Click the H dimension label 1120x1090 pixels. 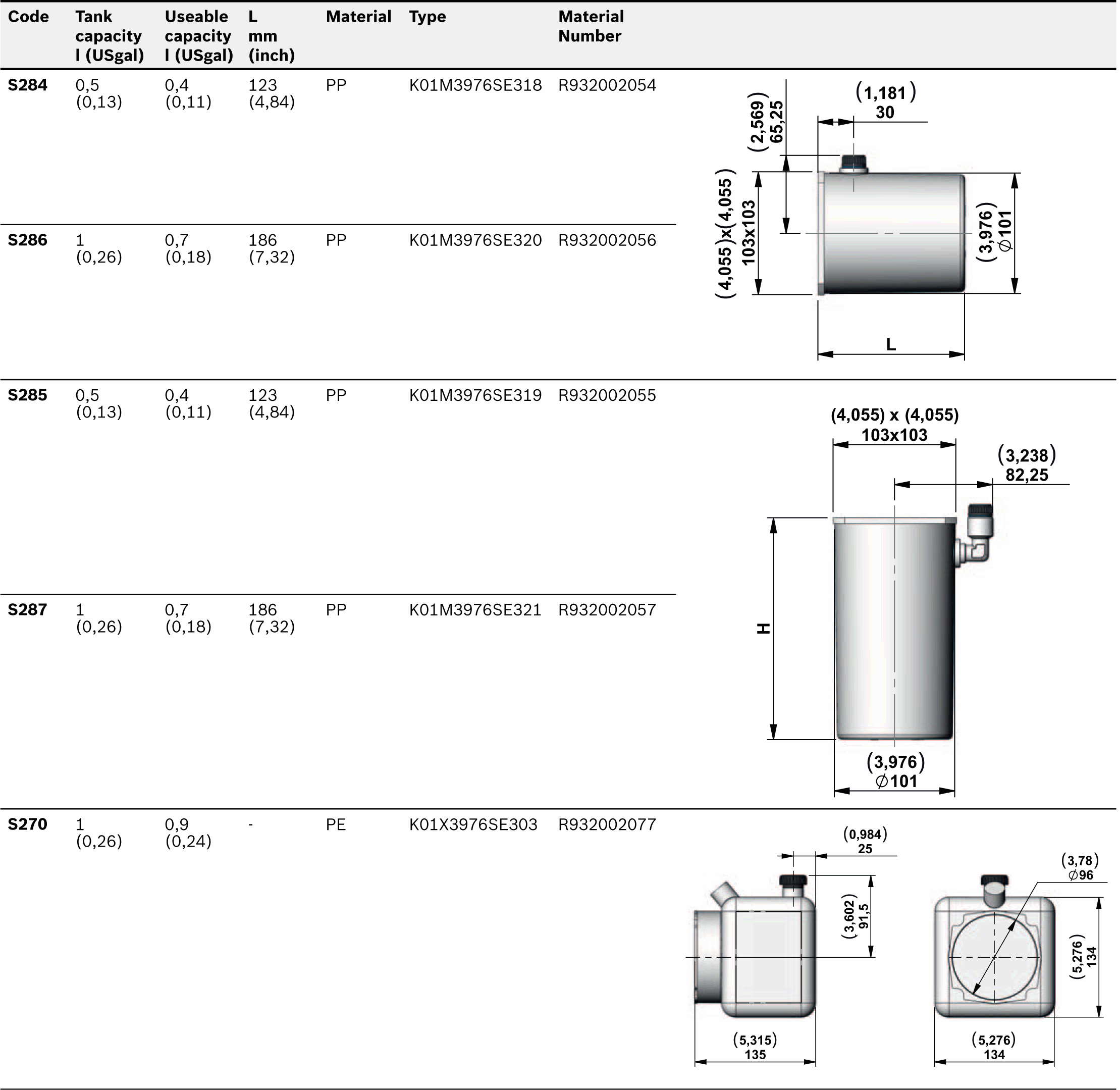point(764,629)
